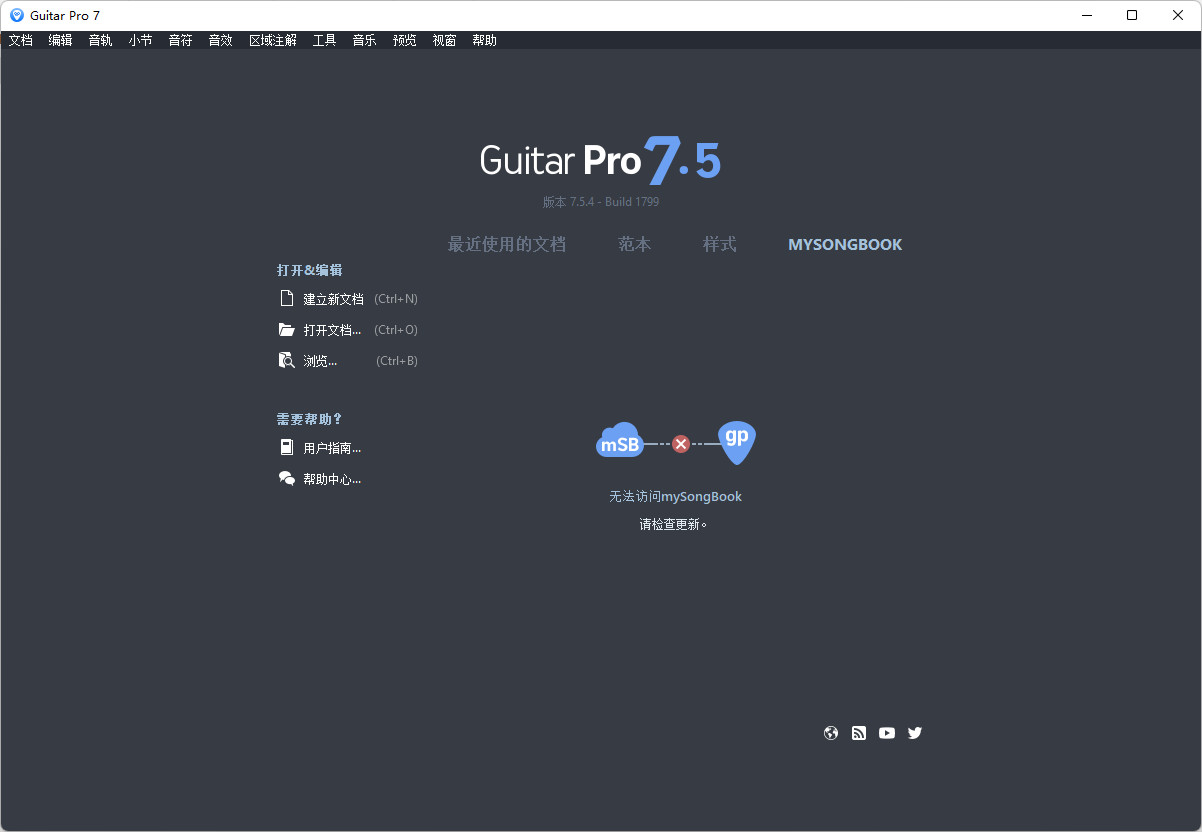Viewport: 1202px width, 832px height.
Task: Click the new document page icon
Action: 287,299
